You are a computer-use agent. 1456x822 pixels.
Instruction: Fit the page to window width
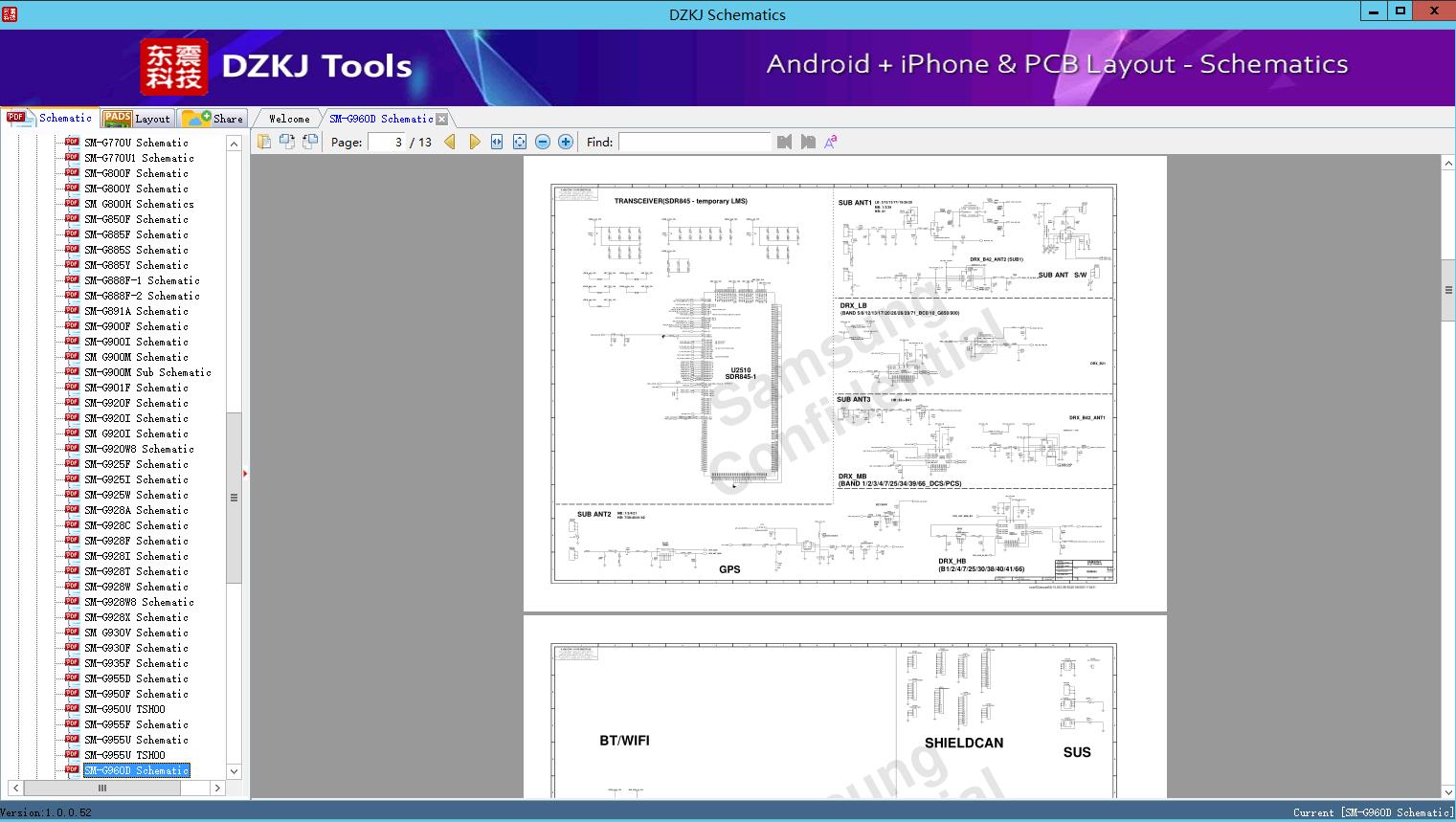point(497,142)
